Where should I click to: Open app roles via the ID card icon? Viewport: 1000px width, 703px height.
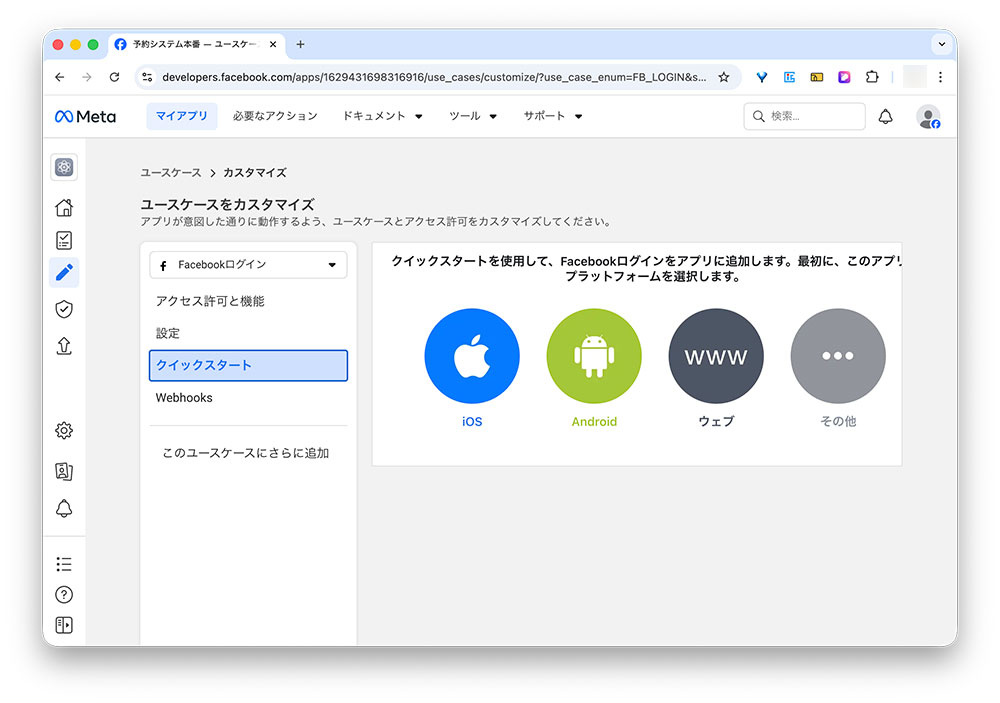64,471
